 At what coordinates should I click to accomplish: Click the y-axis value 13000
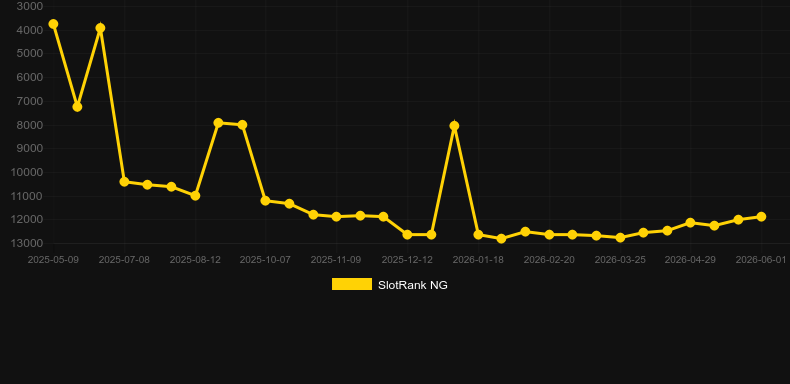(27, 243)
